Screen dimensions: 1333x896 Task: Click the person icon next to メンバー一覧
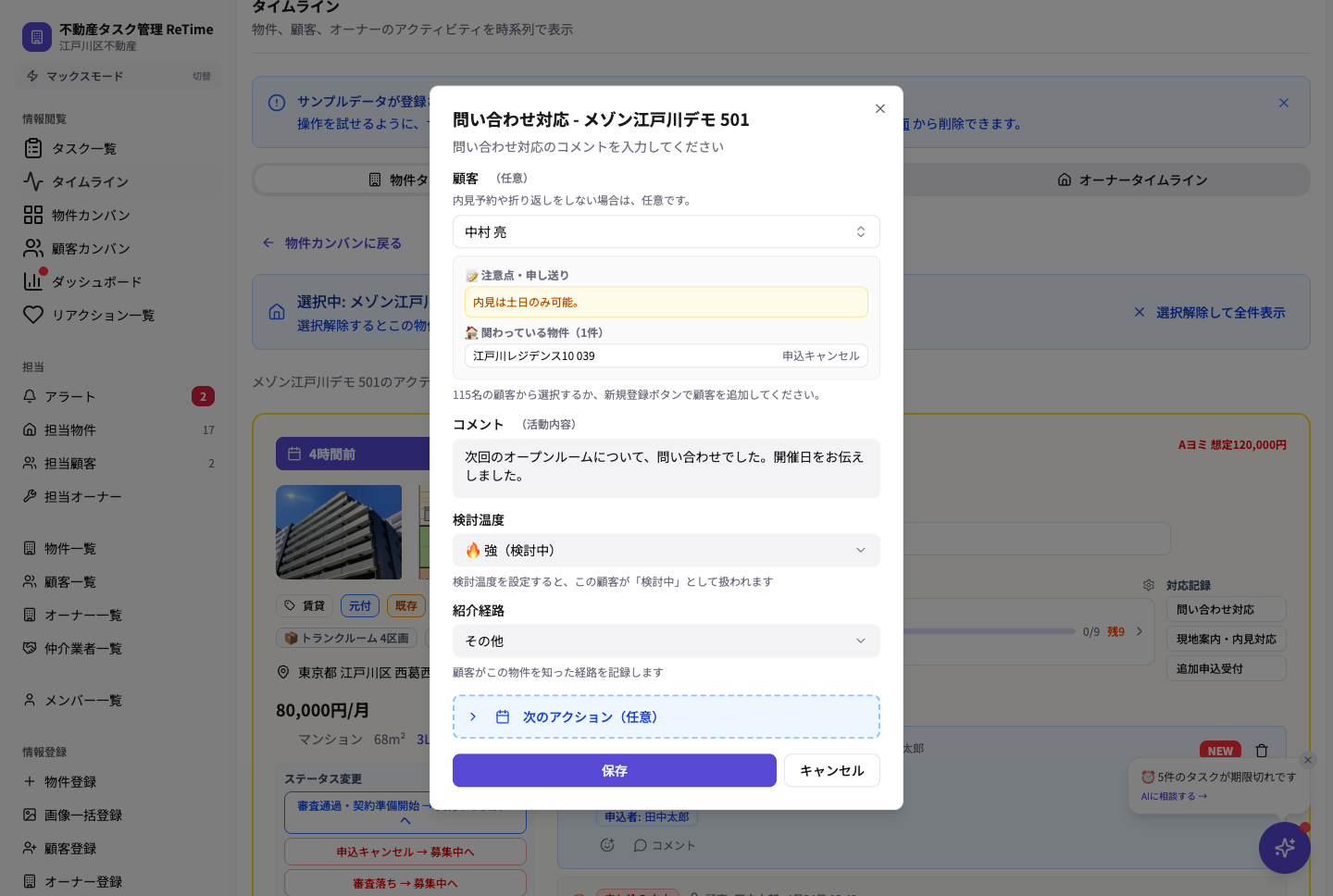click(30, 700)
